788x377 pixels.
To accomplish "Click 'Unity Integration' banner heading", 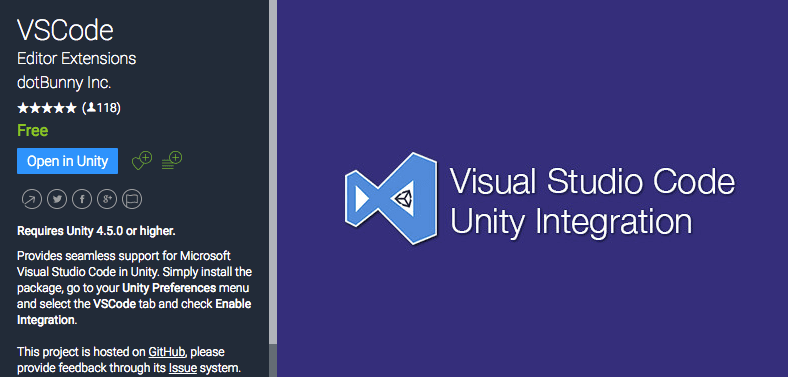I will point(570,221).
